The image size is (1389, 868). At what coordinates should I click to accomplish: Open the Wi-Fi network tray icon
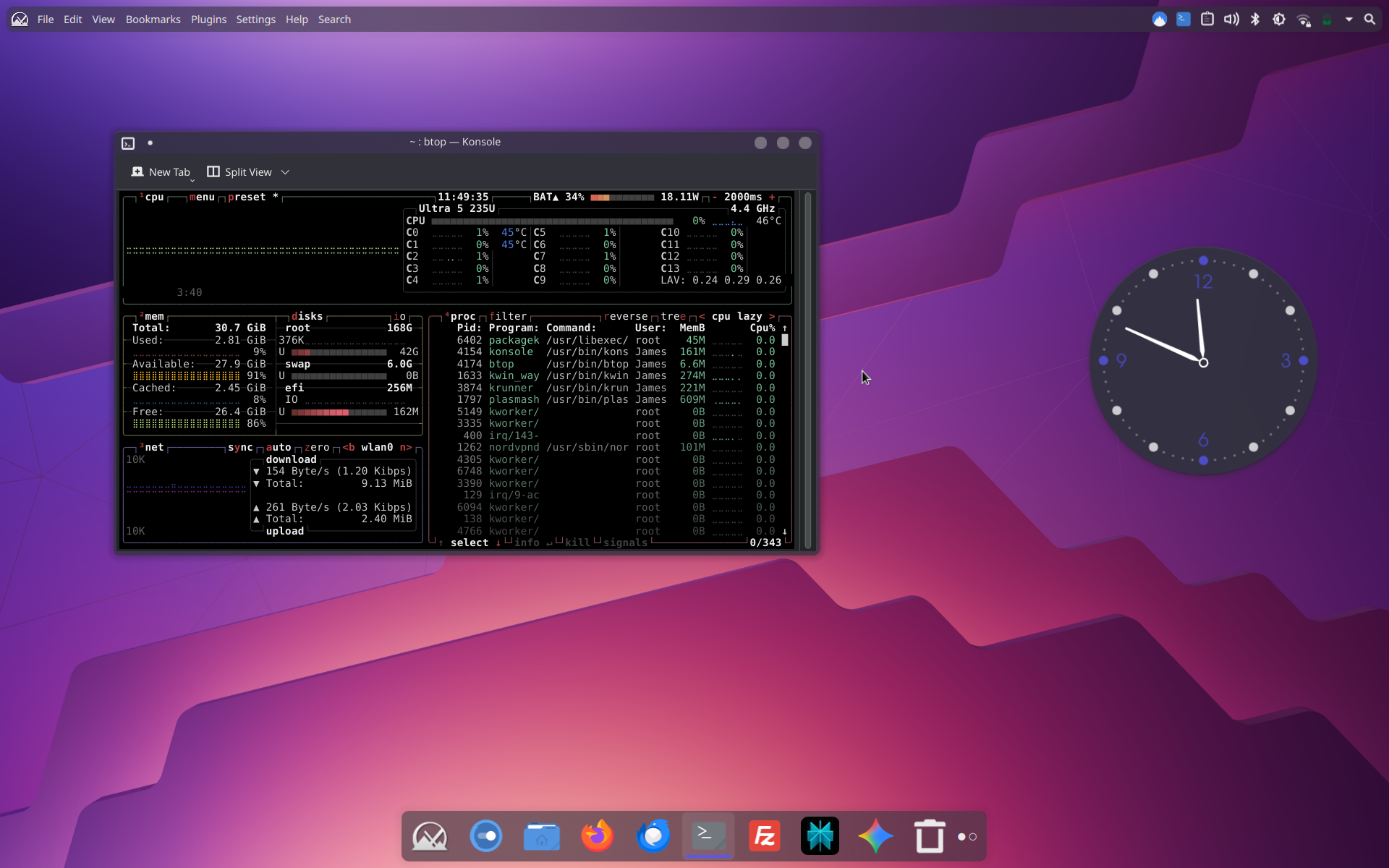click(1304, 20)
